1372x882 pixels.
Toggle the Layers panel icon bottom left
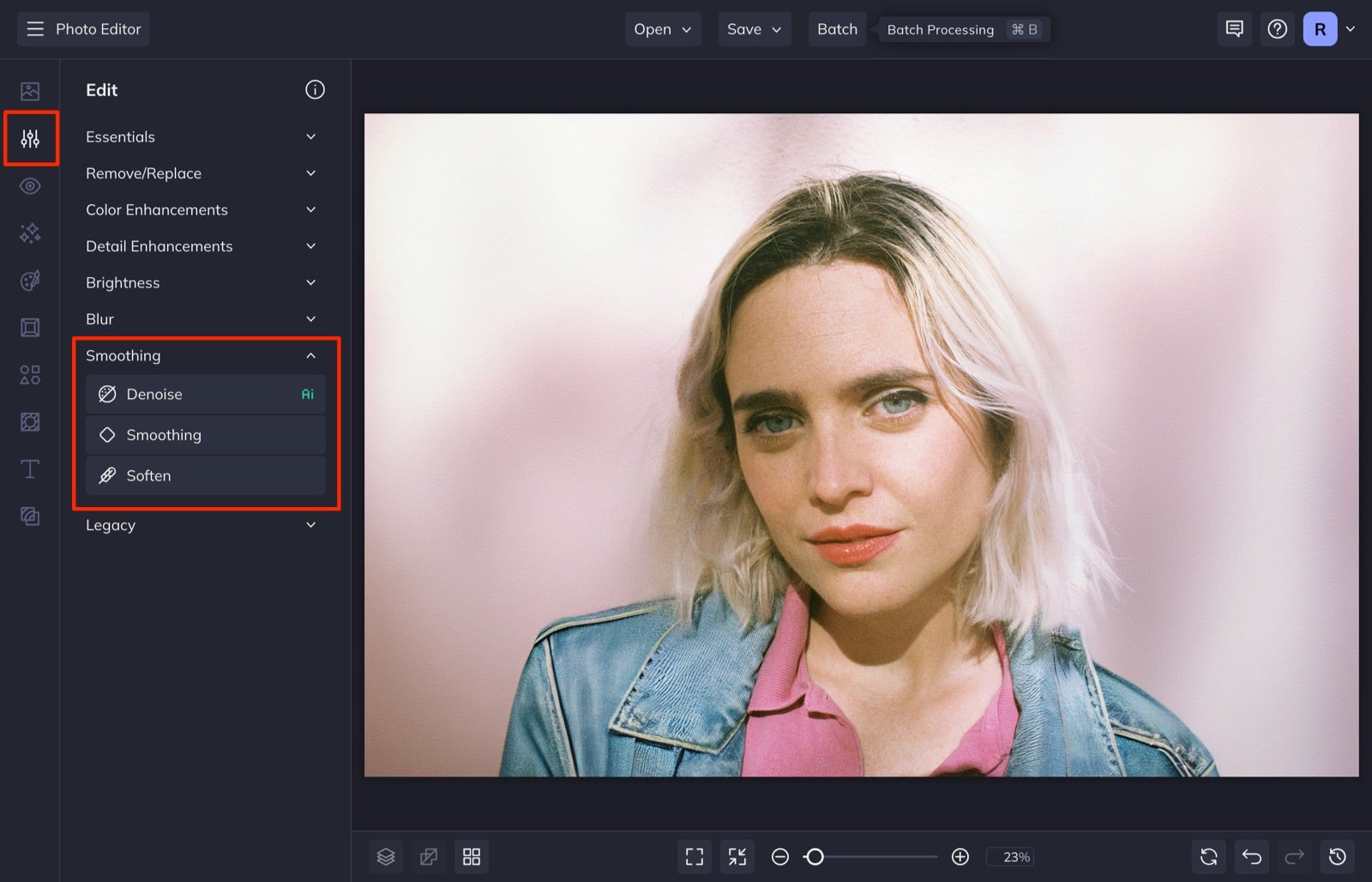point(386,855)
